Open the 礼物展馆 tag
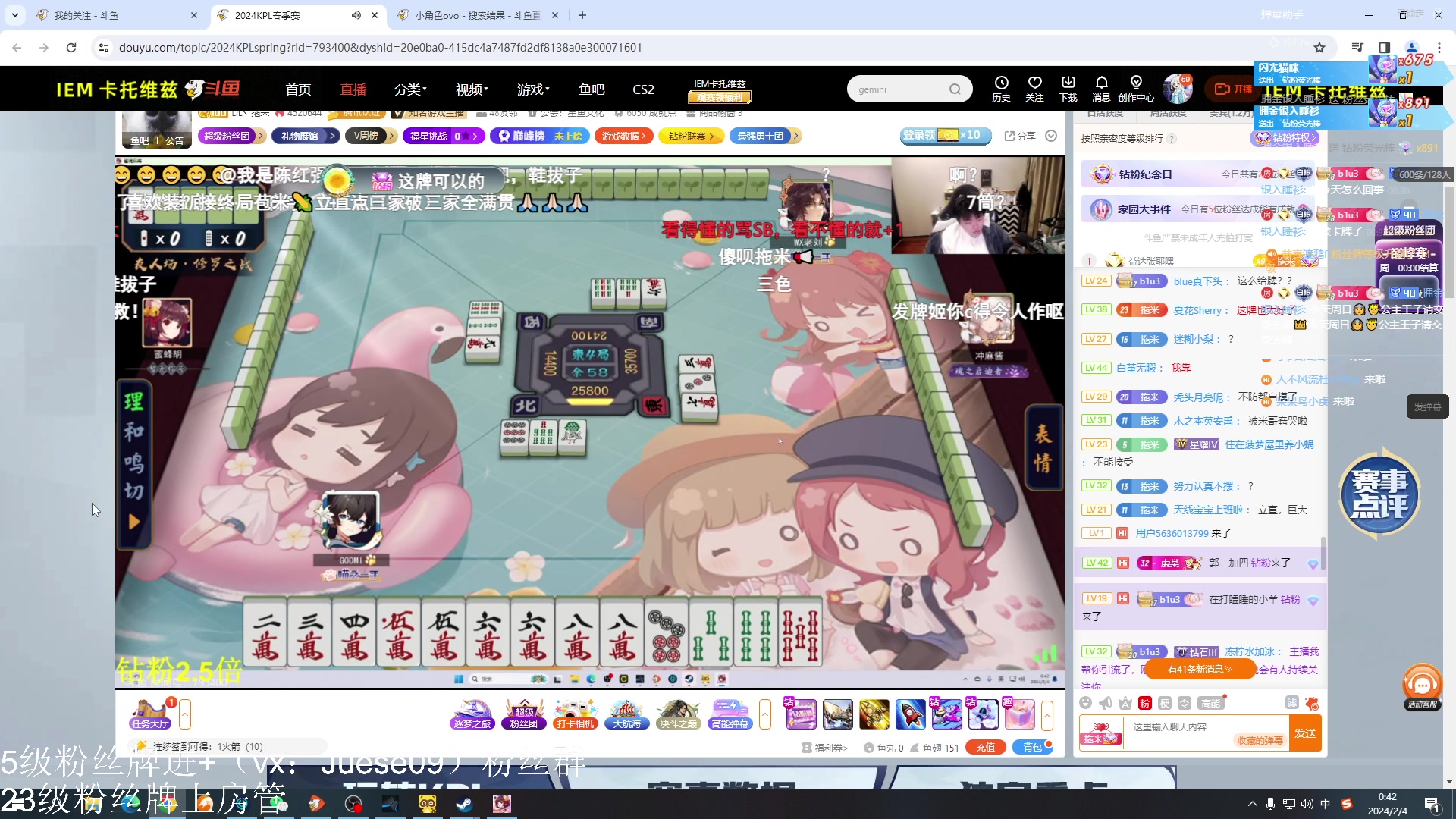This screenshot has width=1456, height=819. [305, 136]
